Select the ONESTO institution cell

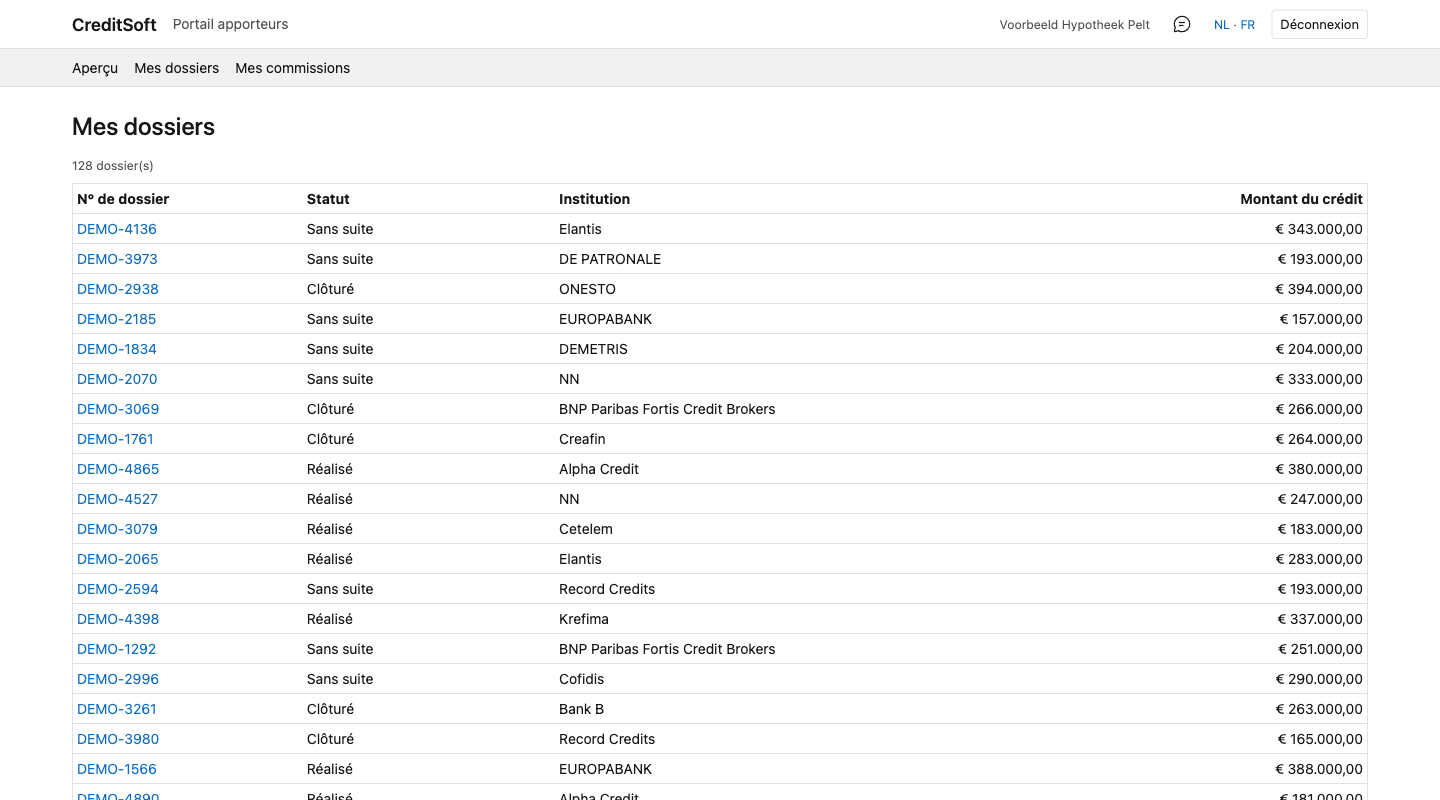[x=587, y=289]
